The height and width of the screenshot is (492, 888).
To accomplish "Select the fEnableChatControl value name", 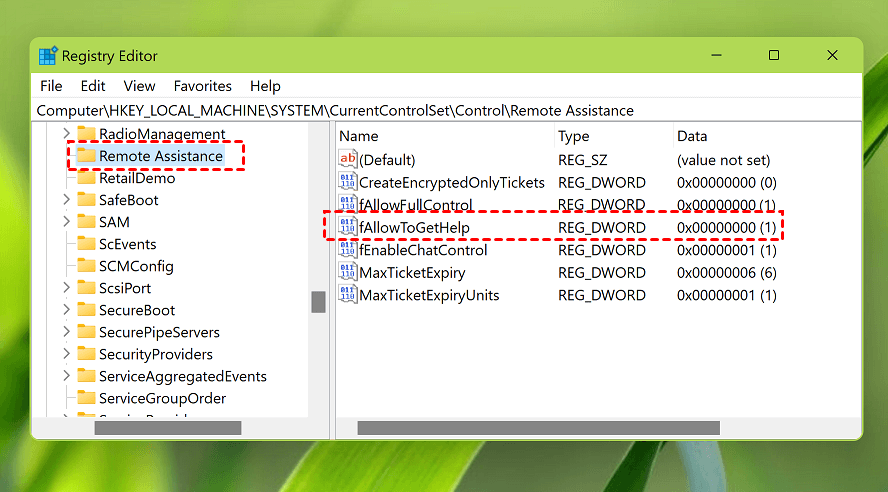I will 421,250.
